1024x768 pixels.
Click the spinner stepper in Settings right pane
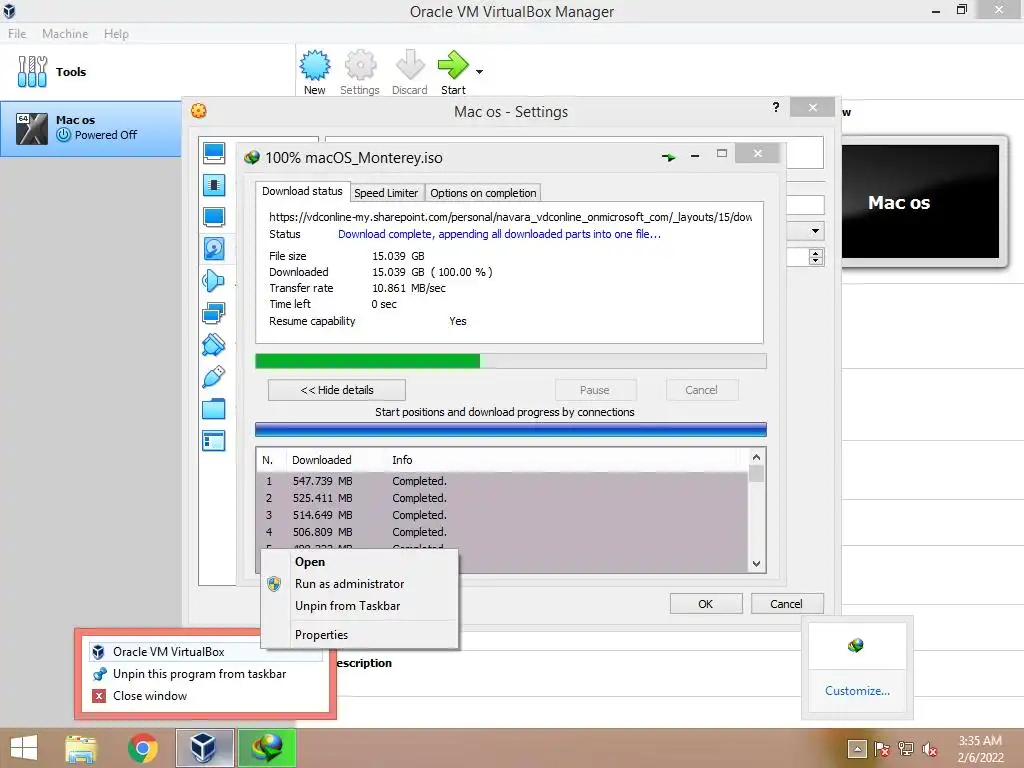click(x=816, y=257)
